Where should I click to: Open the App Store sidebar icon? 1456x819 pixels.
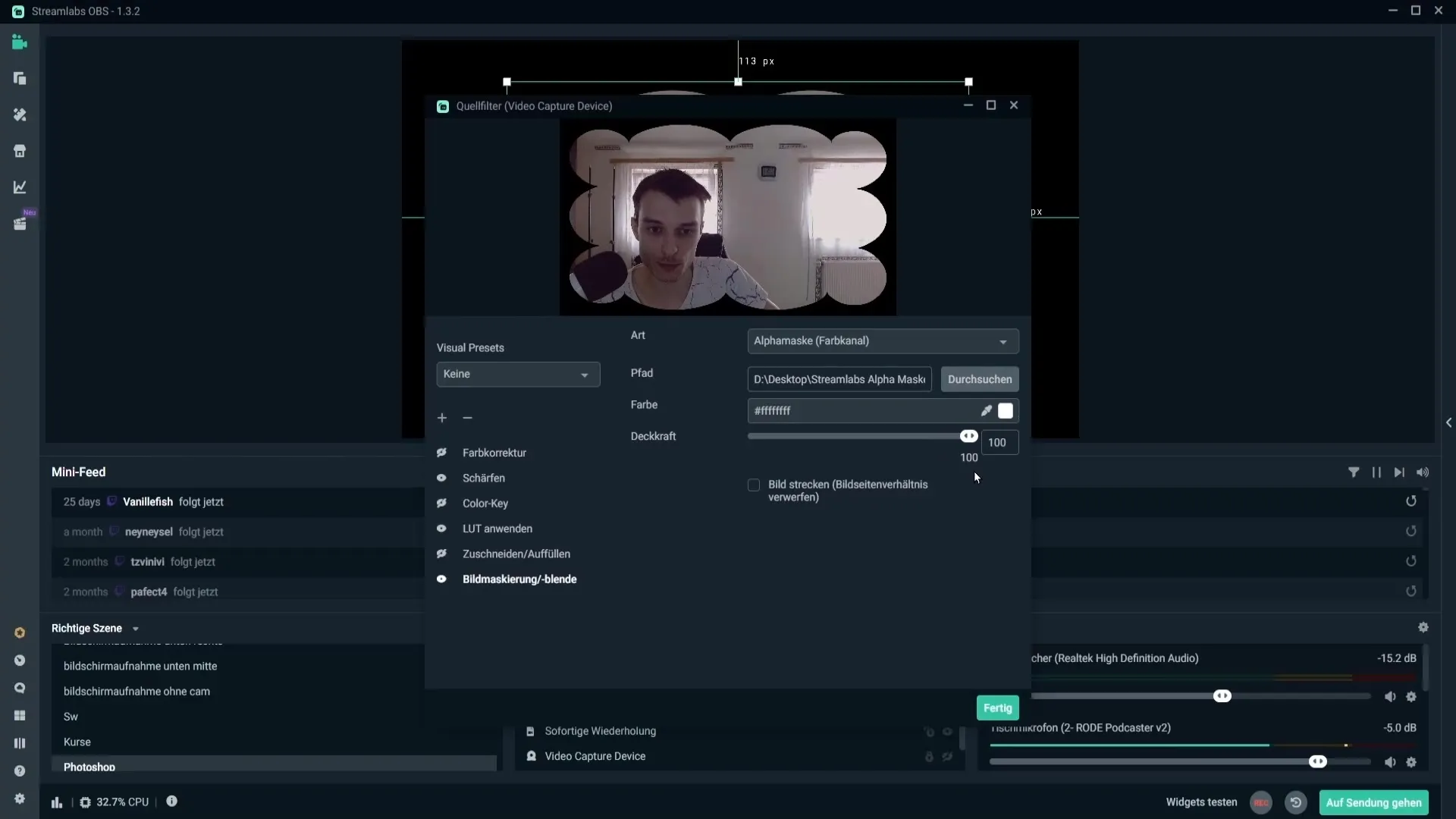20,151
